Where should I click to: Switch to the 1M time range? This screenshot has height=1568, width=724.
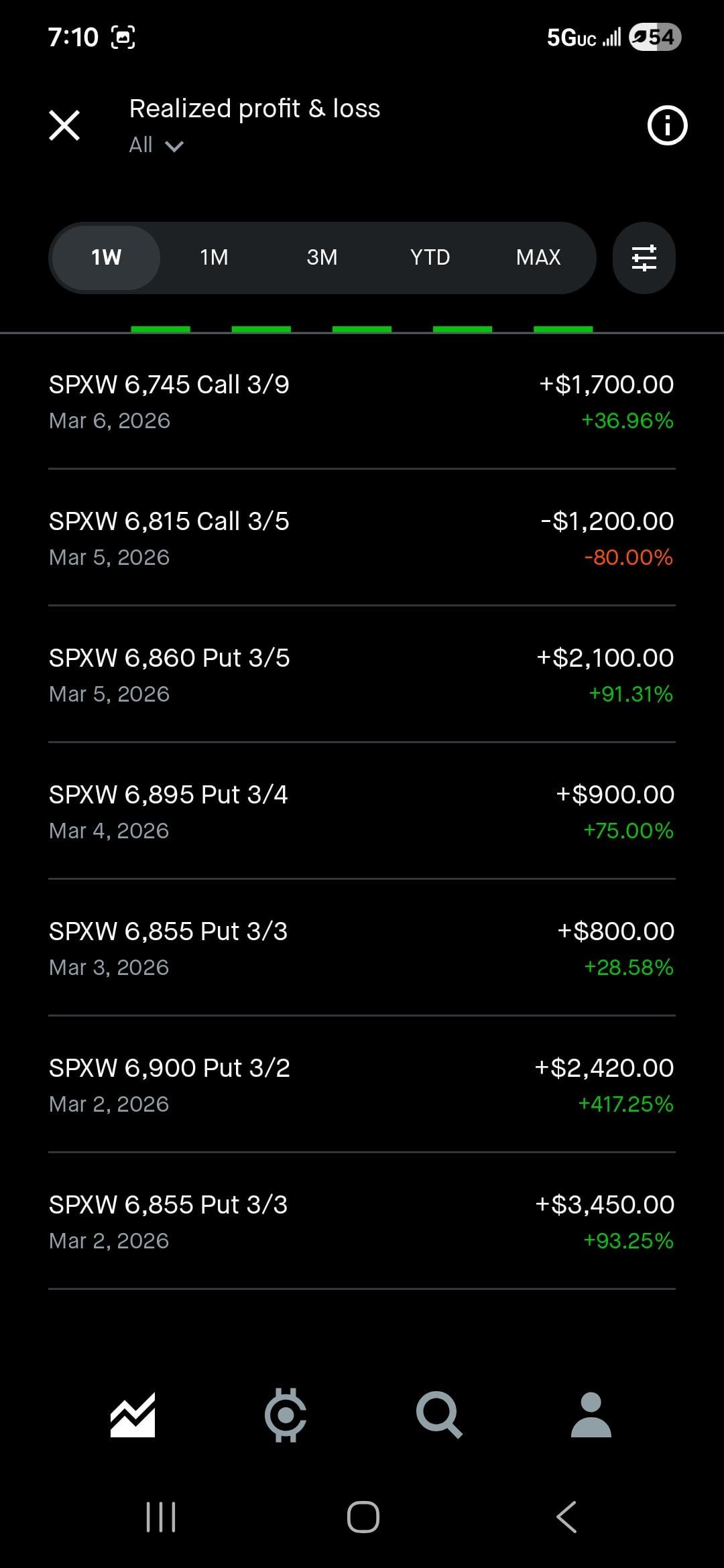pyautogui.click(x=214, y=257)
